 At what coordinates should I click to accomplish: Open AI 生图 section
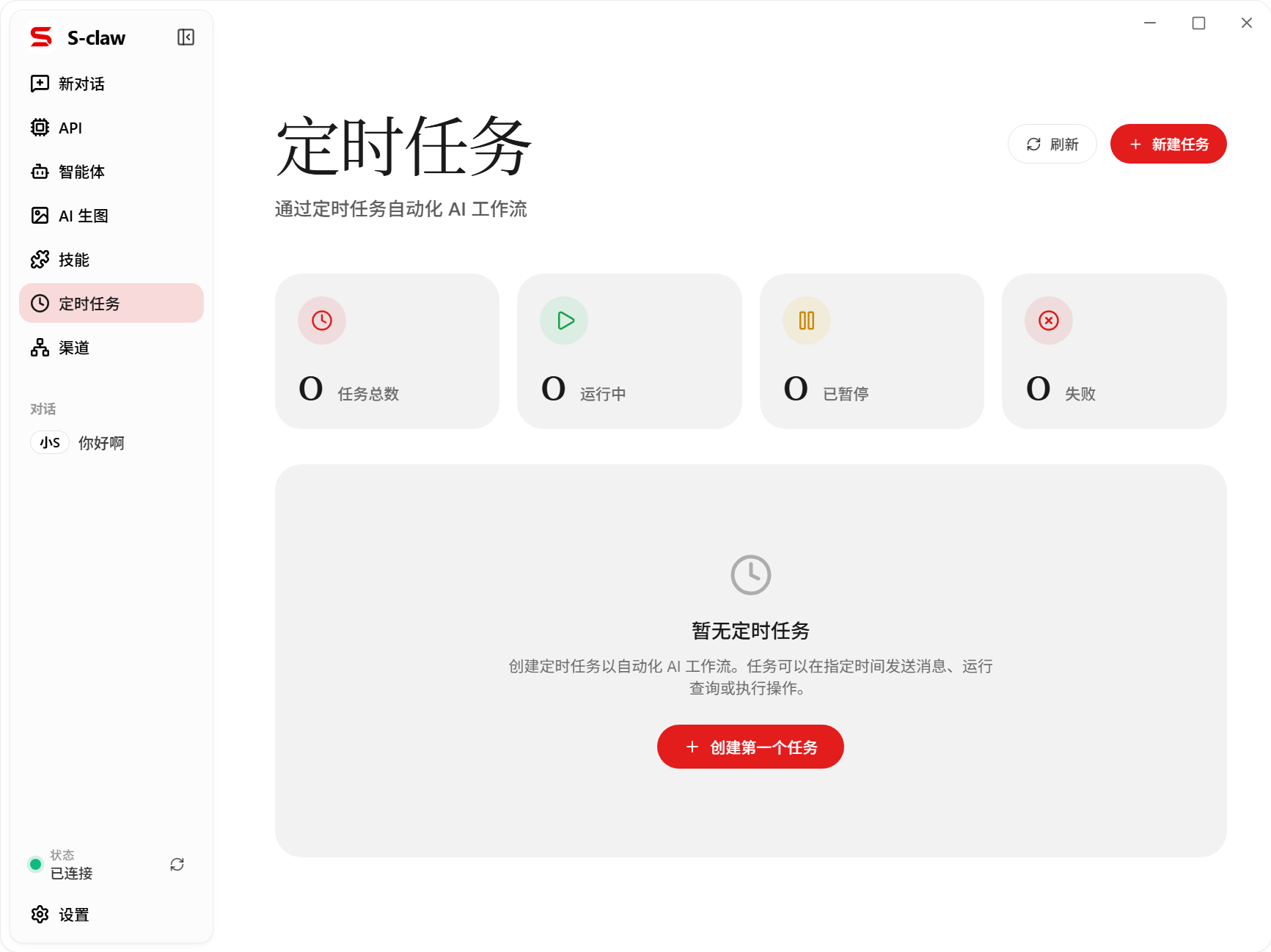[111, 216]
